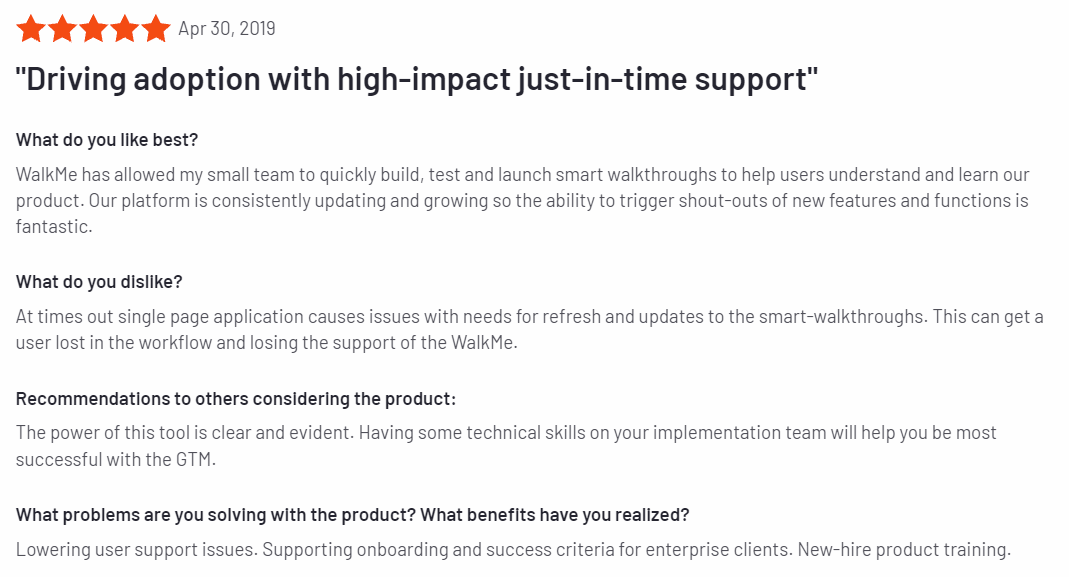The image size is (1069, 577).
Task: Click the 'What problems are you solving' heading
Action: [352, 515]
